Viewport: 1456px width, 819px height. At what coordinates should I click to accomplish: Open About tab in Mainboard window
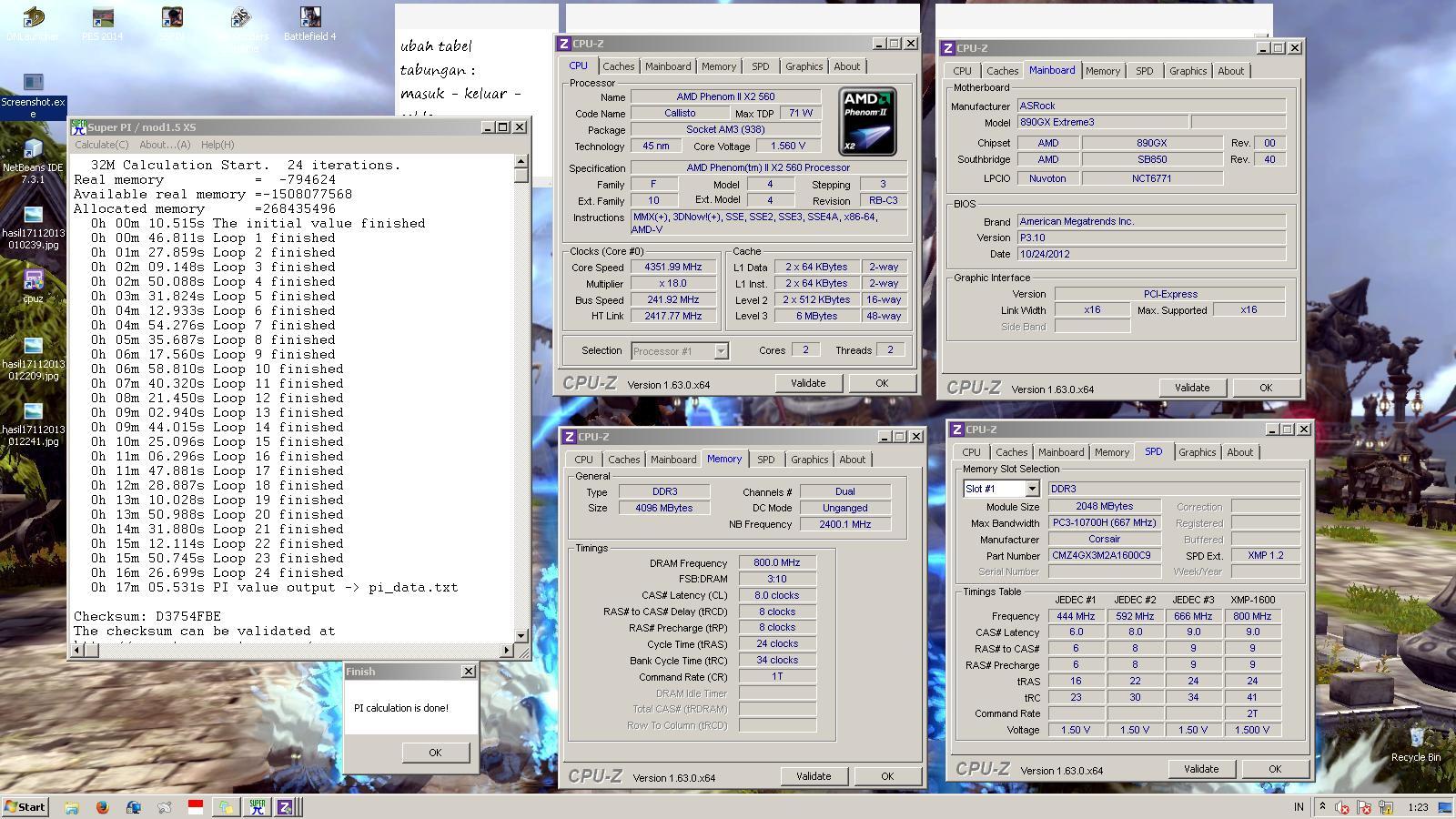pyautogui.click(x=1231, y=71)
